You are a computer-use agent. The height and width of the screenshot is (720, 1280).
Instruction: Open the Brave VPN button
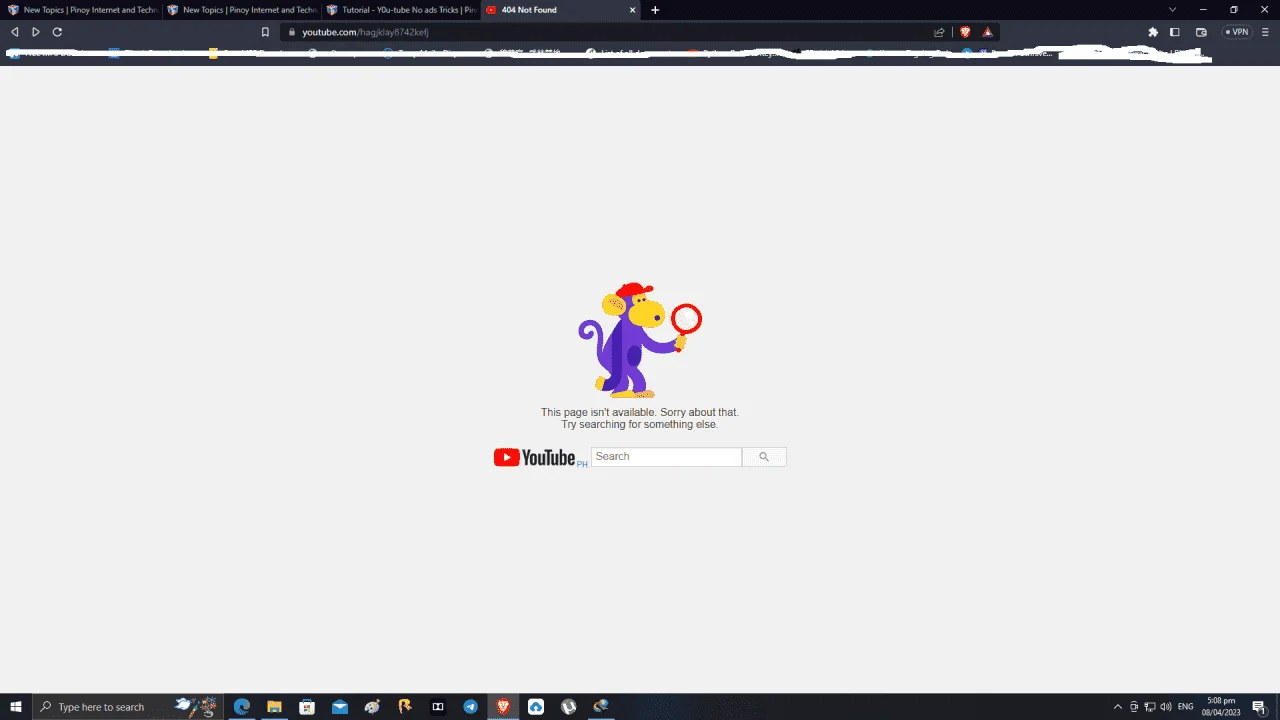1237,32
